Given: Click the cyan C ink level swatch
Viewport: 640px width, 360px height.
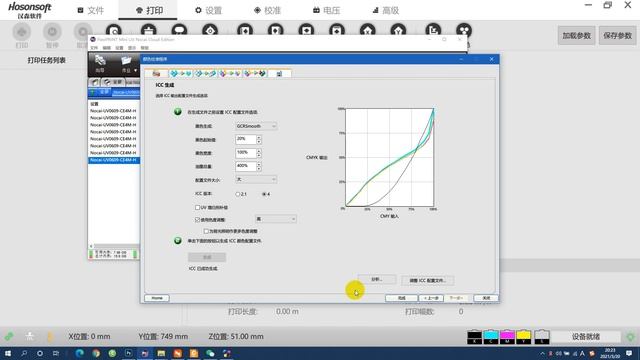Looking at the screenshot, I should 491,337.
